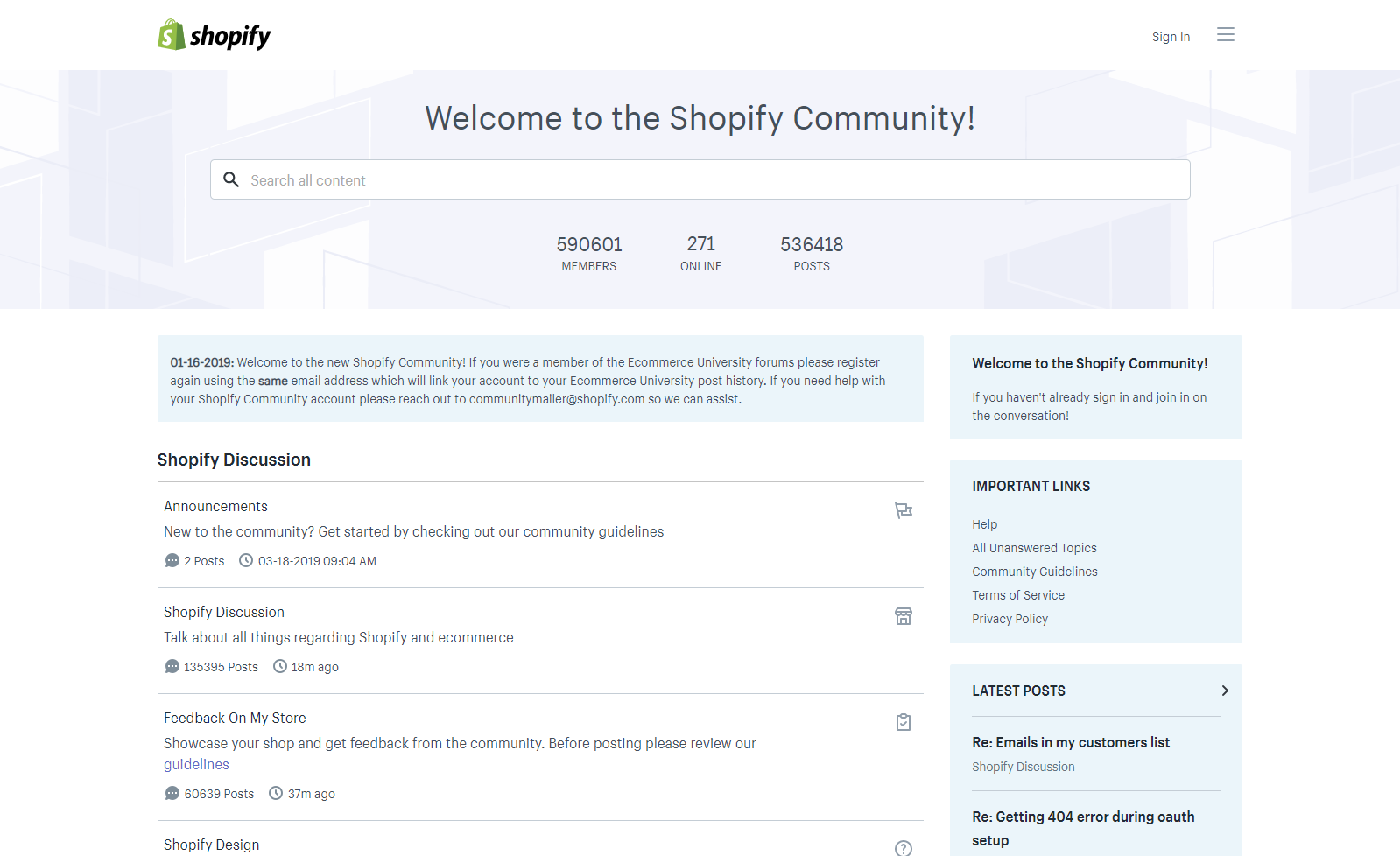Click 'New to the community?' description text

click(x=413, y=531)
